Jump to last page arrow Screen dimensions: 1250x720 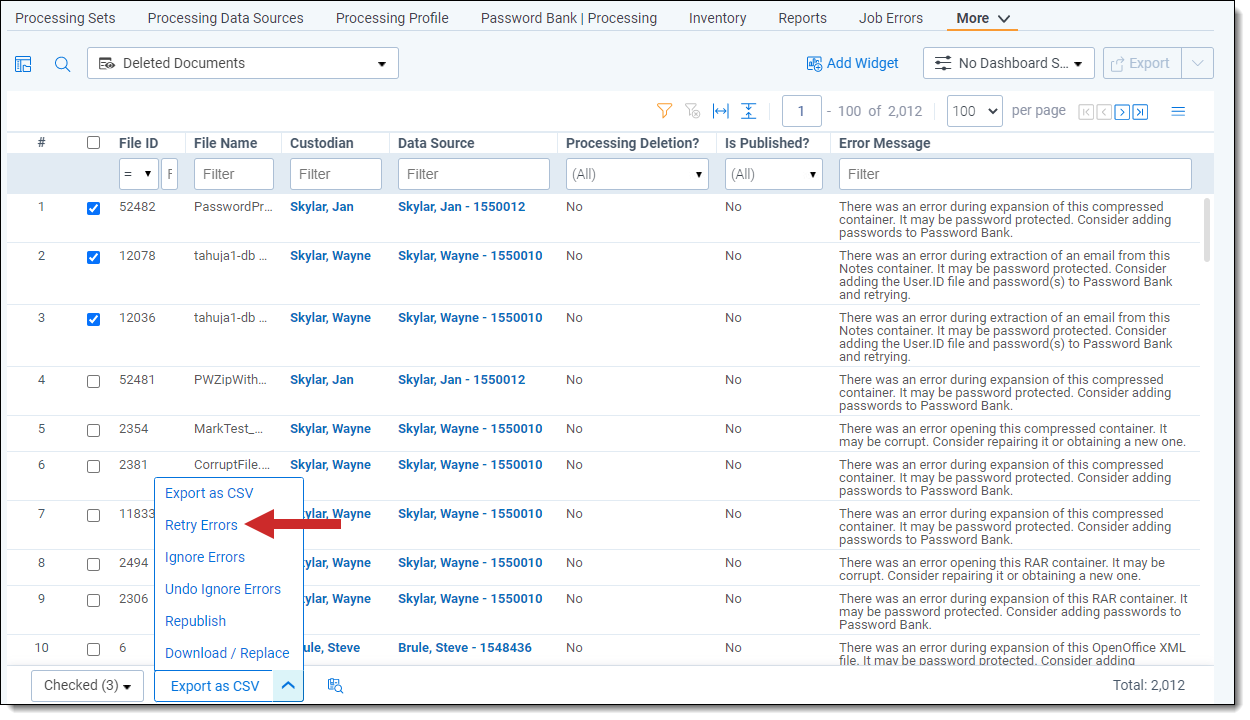point(1140,112)
